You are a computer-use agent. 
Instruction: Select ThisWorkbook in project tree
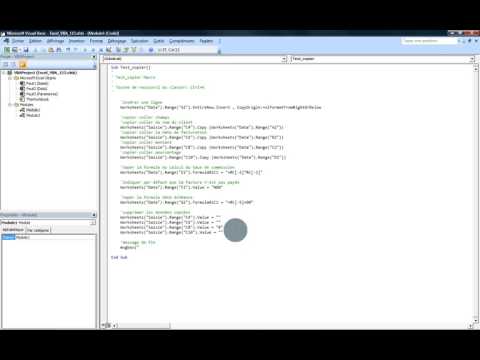coord(34,99)
